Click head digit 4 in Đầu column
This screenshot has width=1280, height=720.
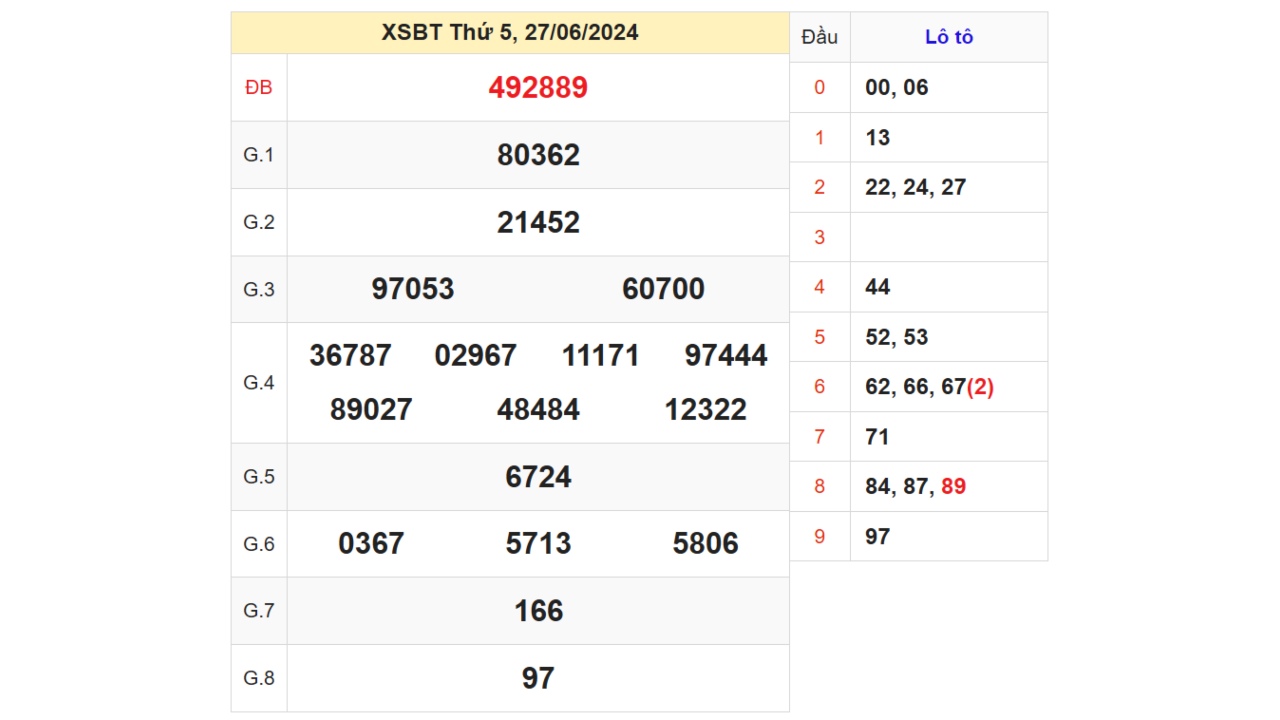click(820, 287)
